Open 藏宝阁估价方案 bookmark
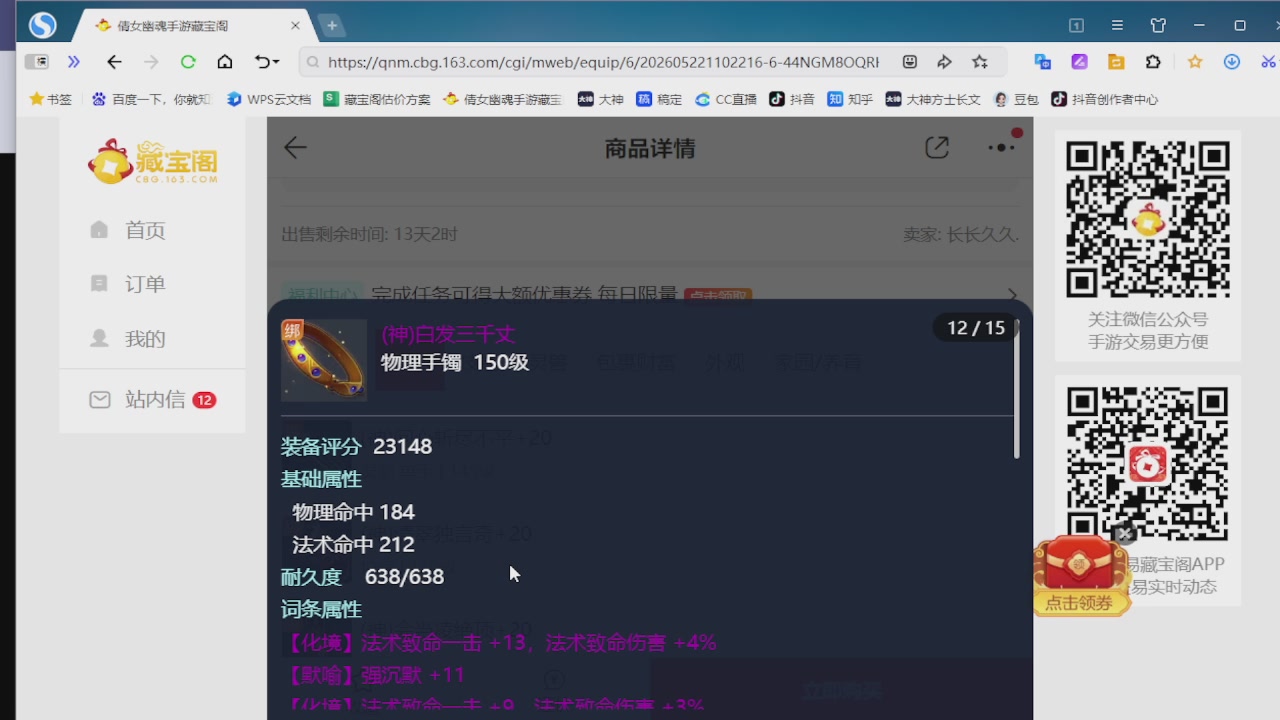Viewport: 1280px width, 720px height. [377, 99]
